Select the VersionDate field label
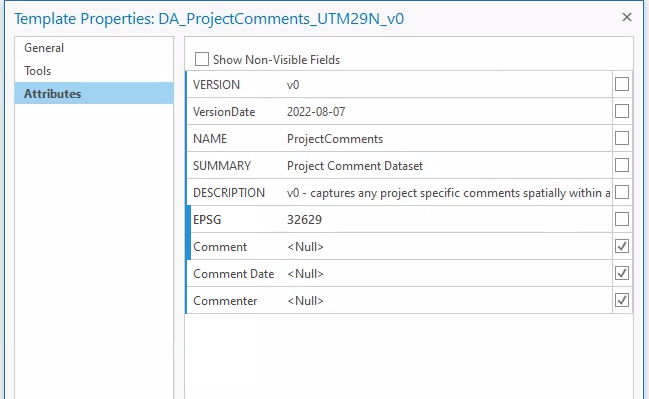The image size is (649, 399). 224,112
